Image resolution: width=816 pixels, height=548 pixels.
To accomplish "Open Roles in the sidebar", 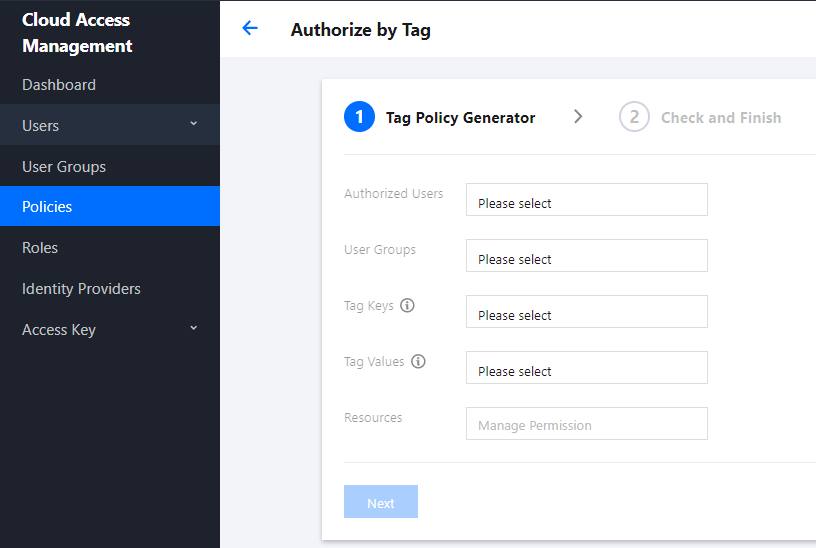I will pos(40,248).
